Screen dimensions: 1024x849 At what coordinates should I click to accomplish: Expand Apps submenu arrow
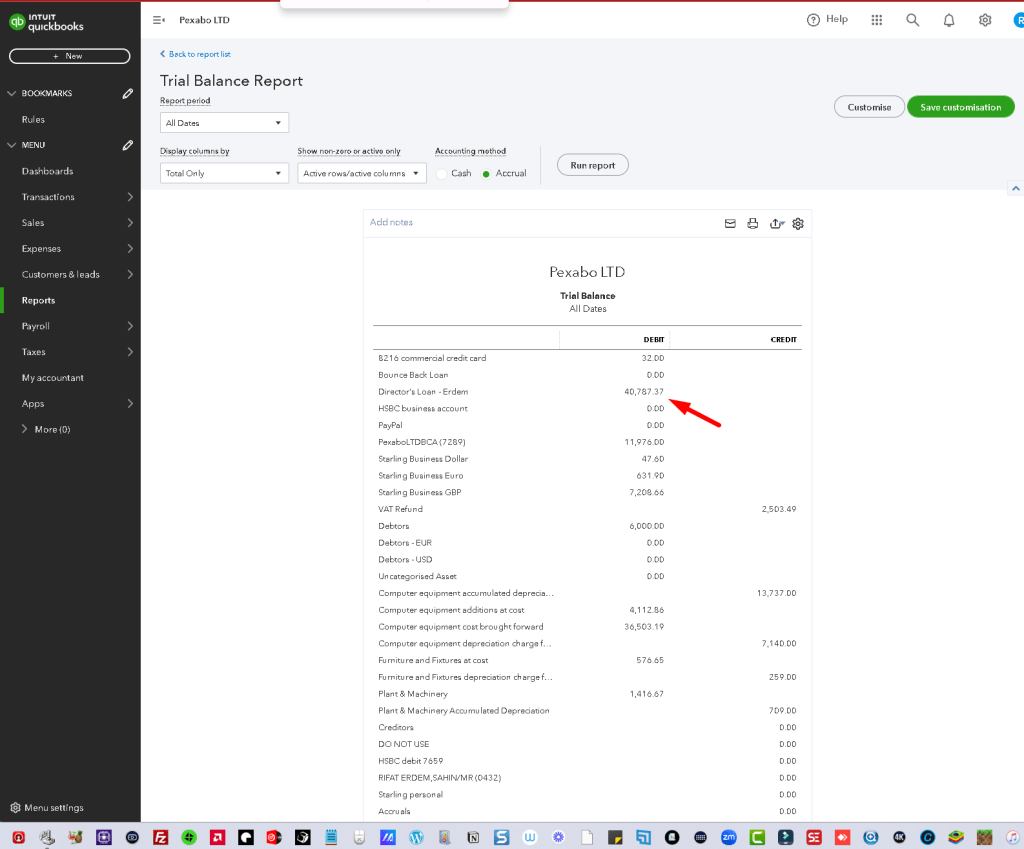click(130, 404)
